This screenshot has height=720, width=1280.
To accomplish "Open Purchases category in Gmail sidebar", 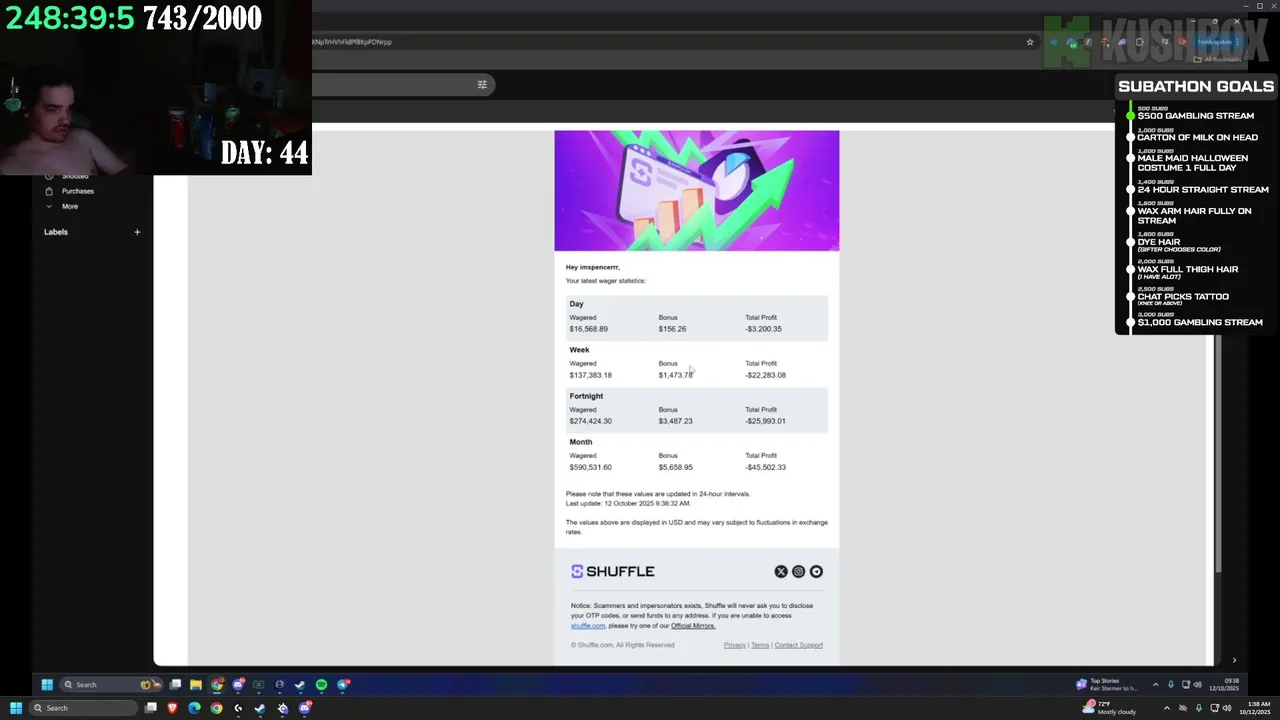I will pos(77,191).
